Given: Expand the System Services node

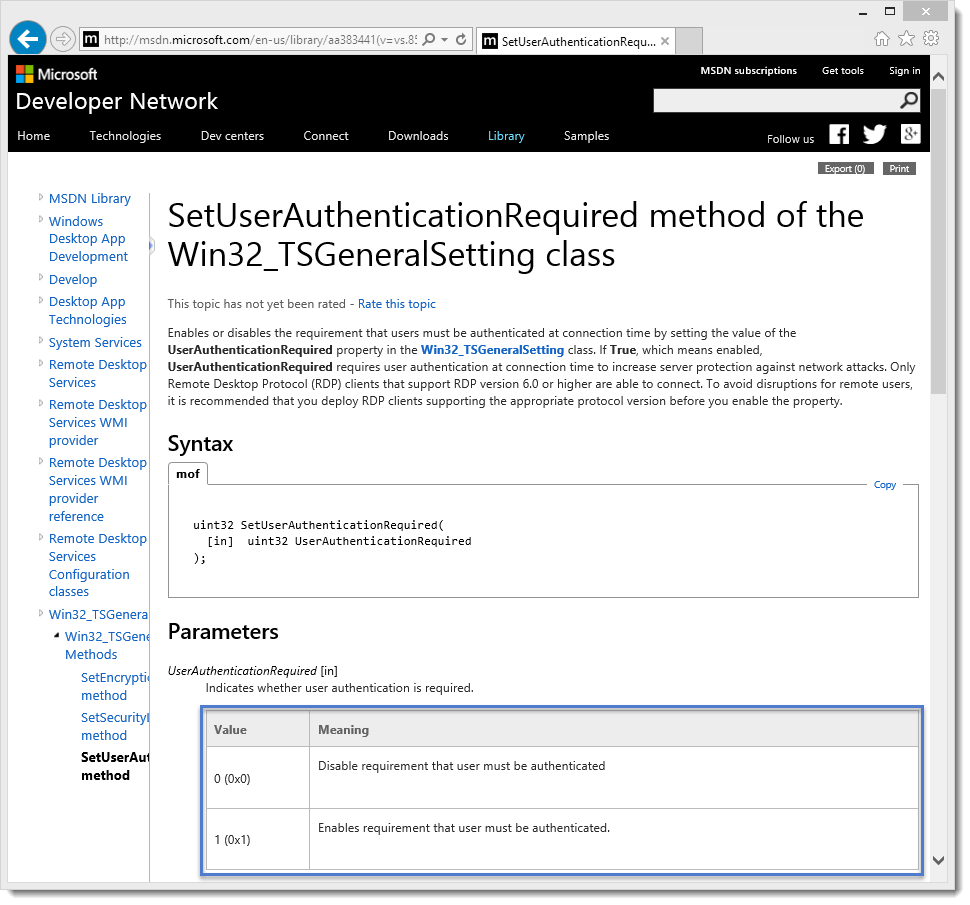Looking at the screenshot, I should tap(41, 341).
